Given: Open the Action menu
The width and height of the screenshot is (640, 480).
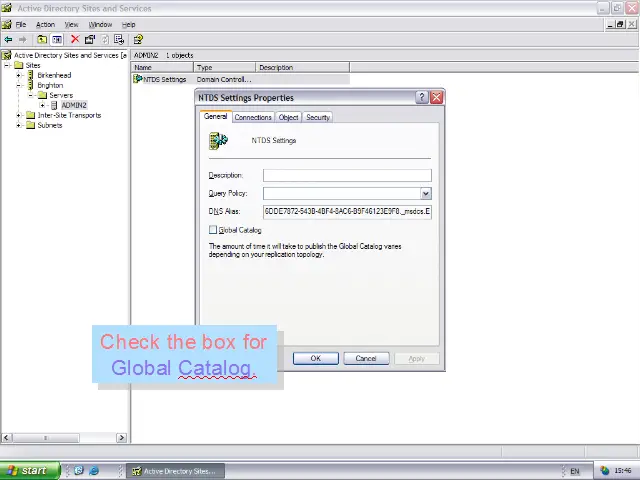Looking at the screenshot, I should click(x=45, y=24).
